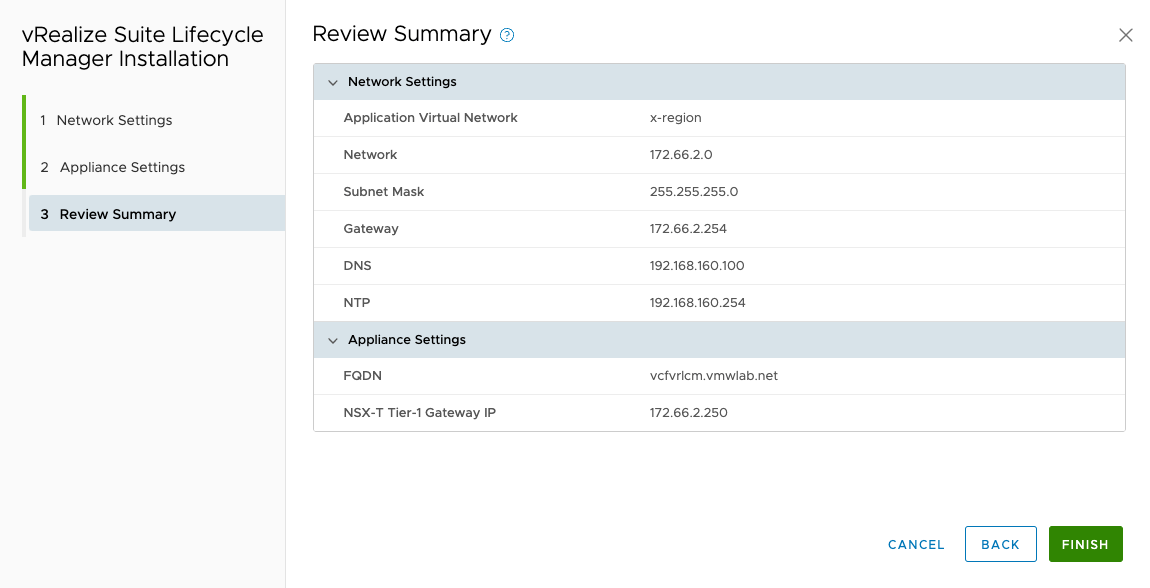Click the NSX-T Tier-1 Gateway IP label

pos(420,413)
